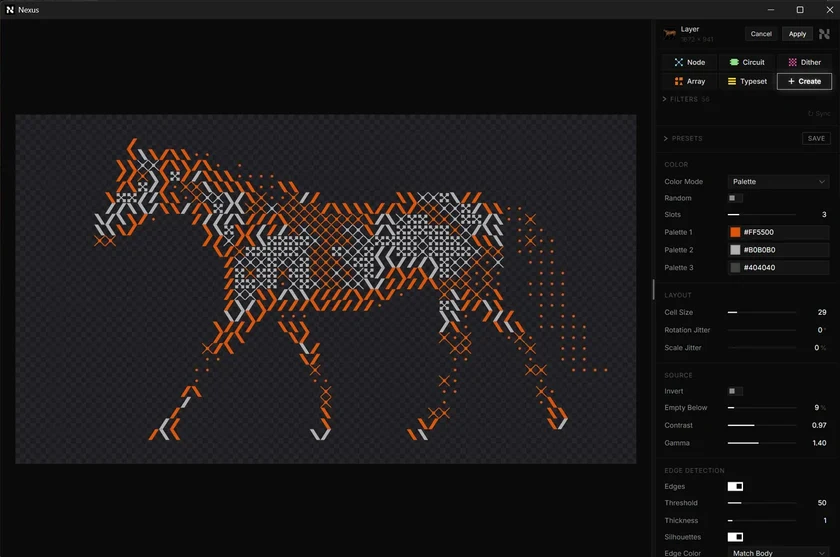Toggle the Random checkbox
This screenshot has width=840, height=557.
coord(735,198)
